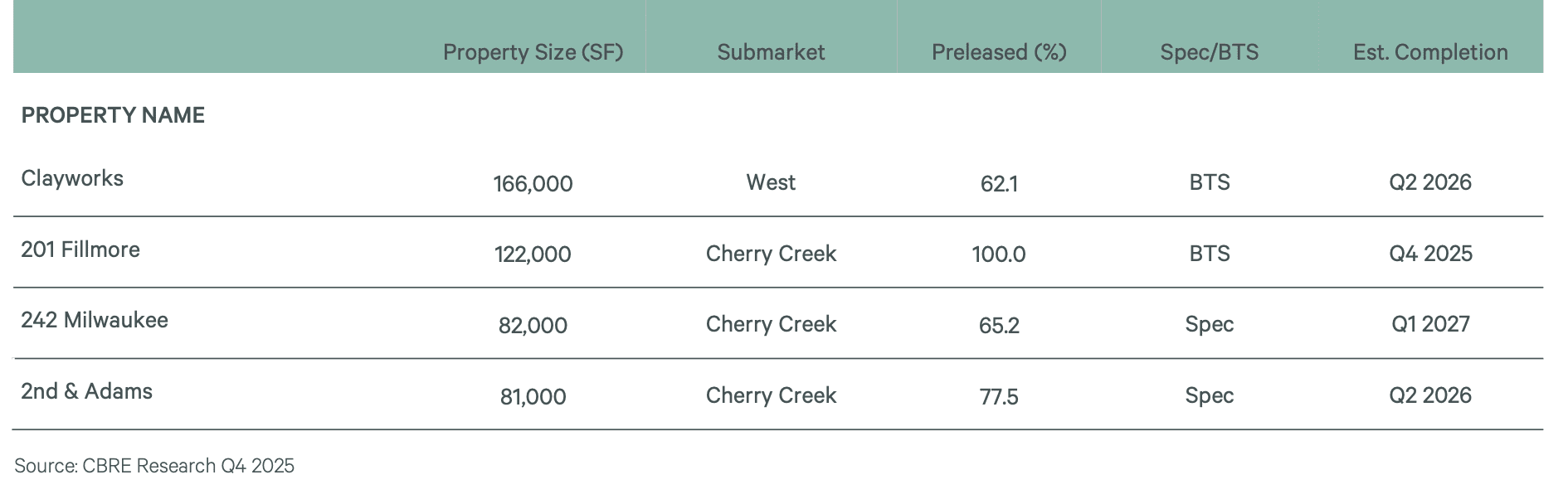The width and height of the screenshot is (1568, 499).
Task: Select the Q4 2025 completion cell
Action: click(x=1430, y=254)
